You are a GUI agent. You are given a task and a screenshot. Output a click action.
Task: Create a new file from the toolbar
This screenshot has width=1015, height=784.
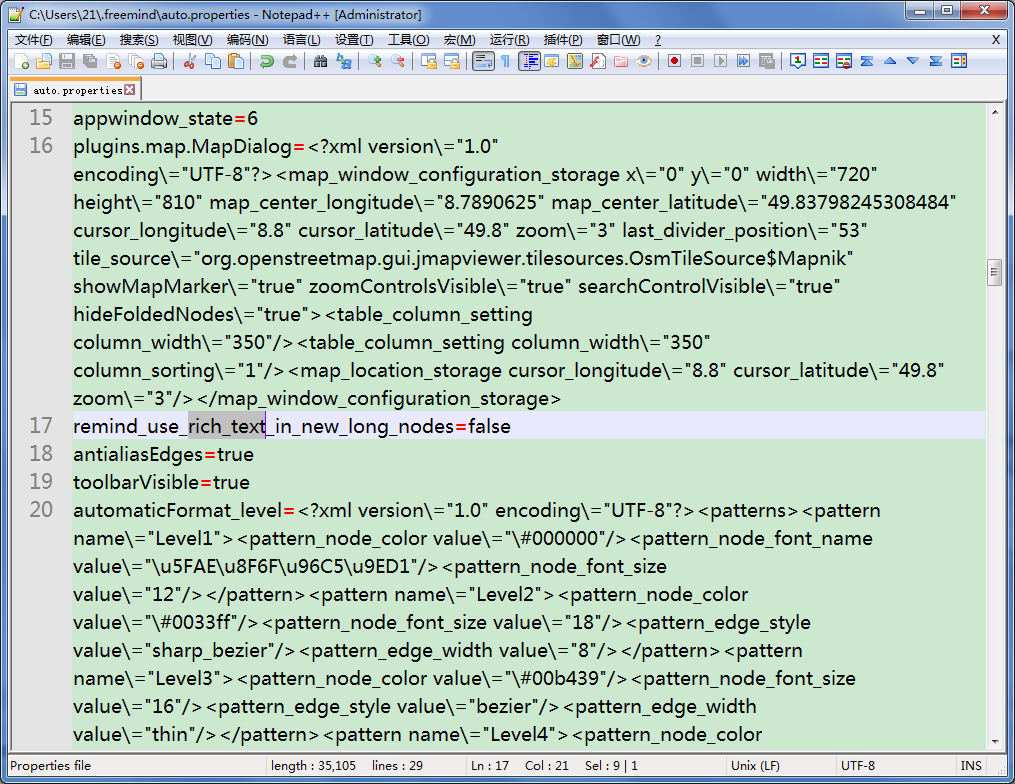22,62
